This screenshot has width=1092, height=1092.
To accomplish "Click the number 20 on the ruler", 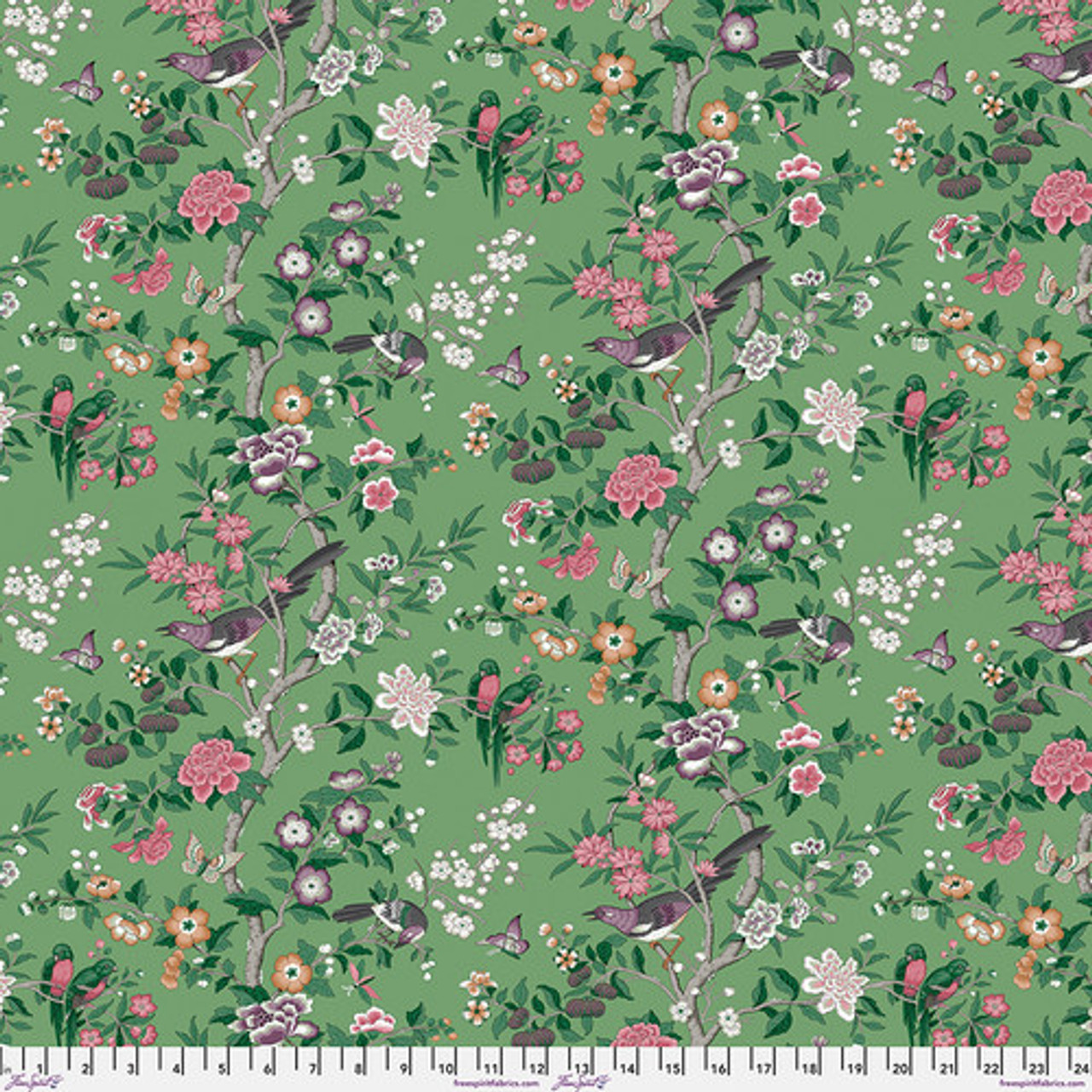I will pyautogui.click(x=899, y=1067).
